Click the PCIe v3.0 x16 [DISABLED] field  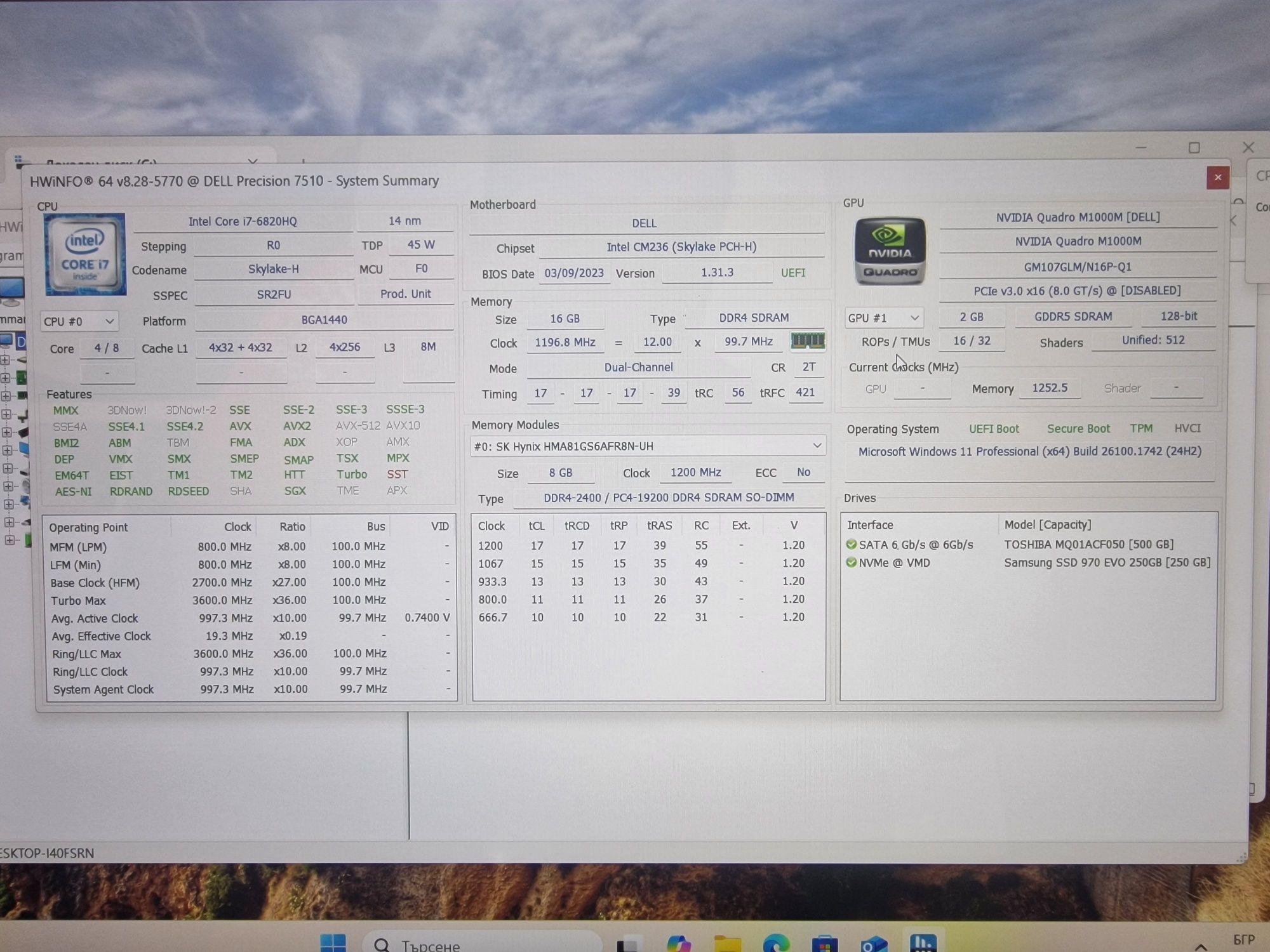pyautogui.click(x=1078, y=291)
